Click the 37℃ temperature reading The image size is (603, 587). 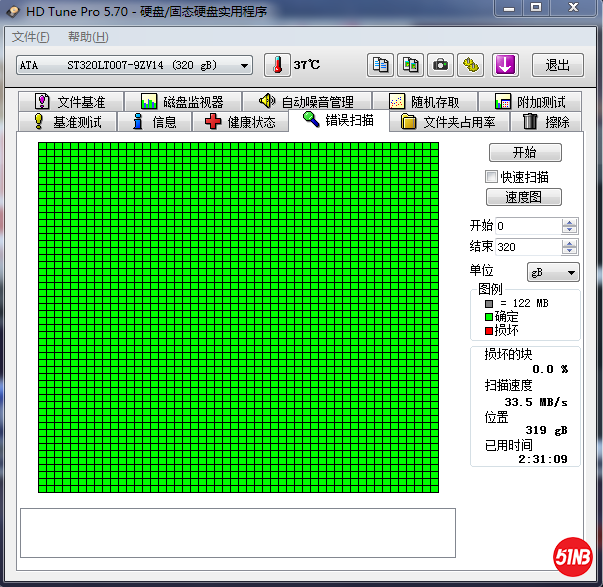[306, 65]
